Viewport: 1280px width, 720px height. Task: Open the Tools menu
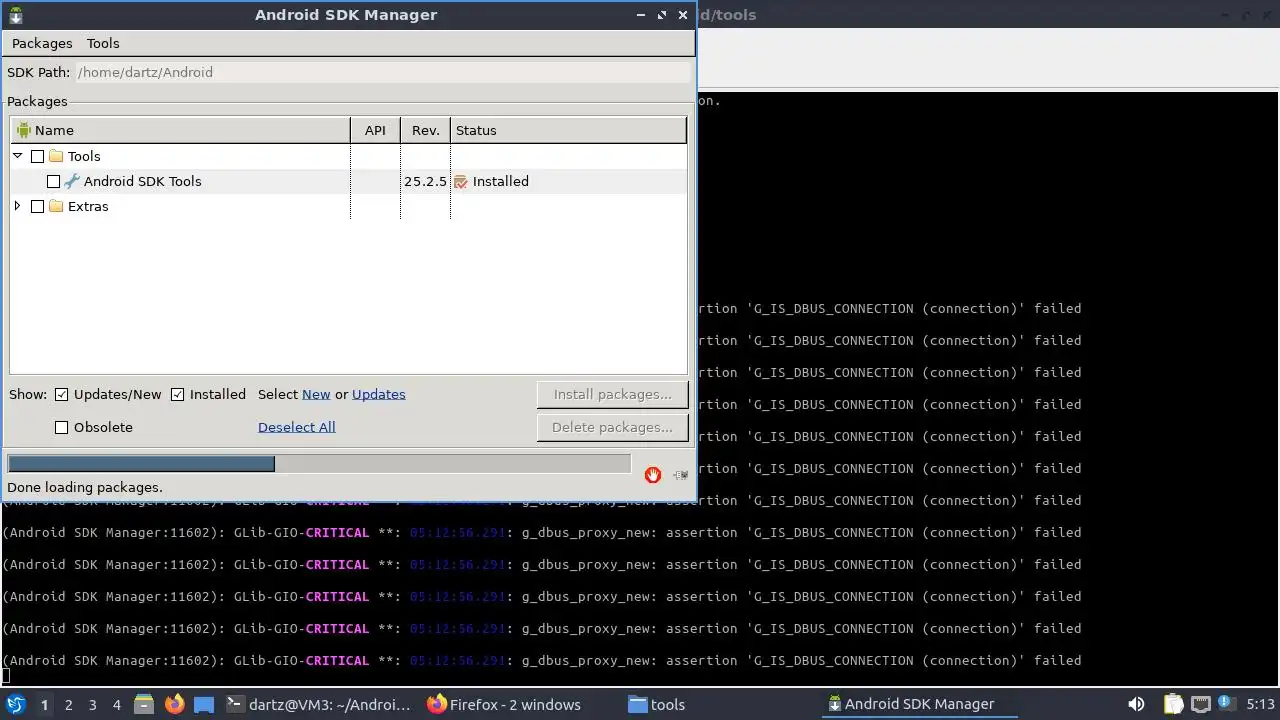point(103,43)
